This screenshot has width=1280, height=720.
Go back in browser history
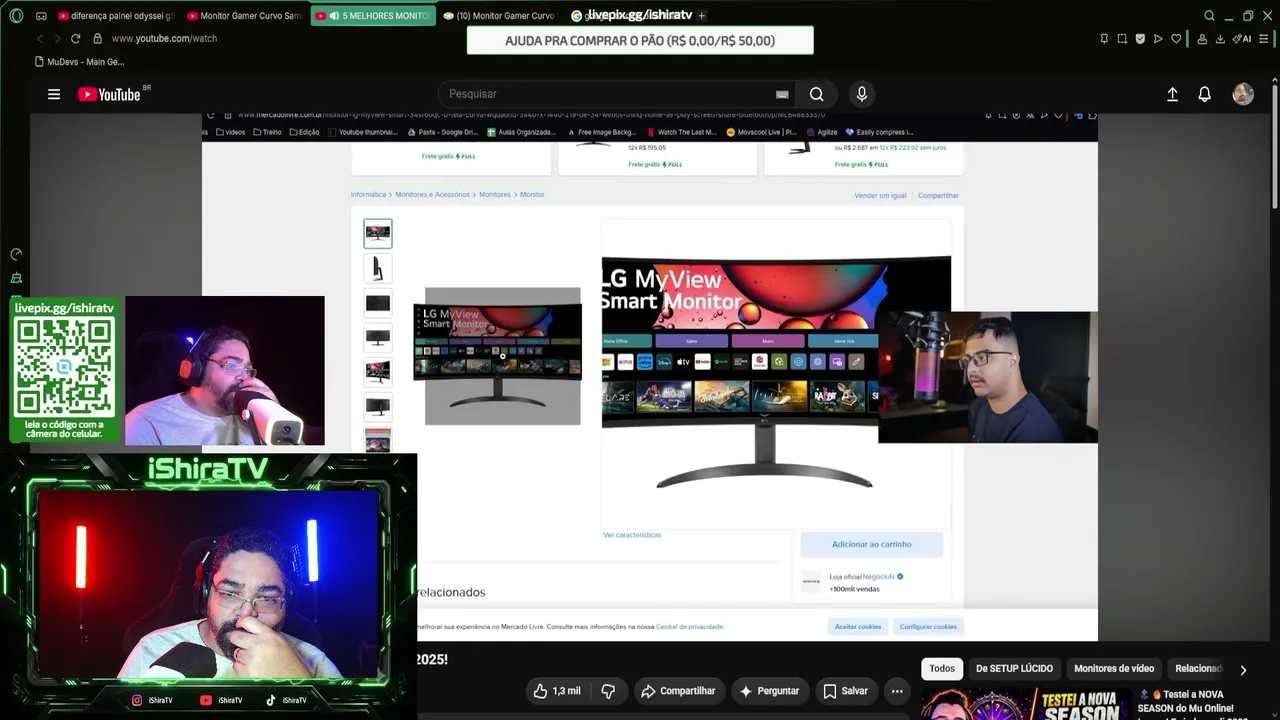coord(40,38)
